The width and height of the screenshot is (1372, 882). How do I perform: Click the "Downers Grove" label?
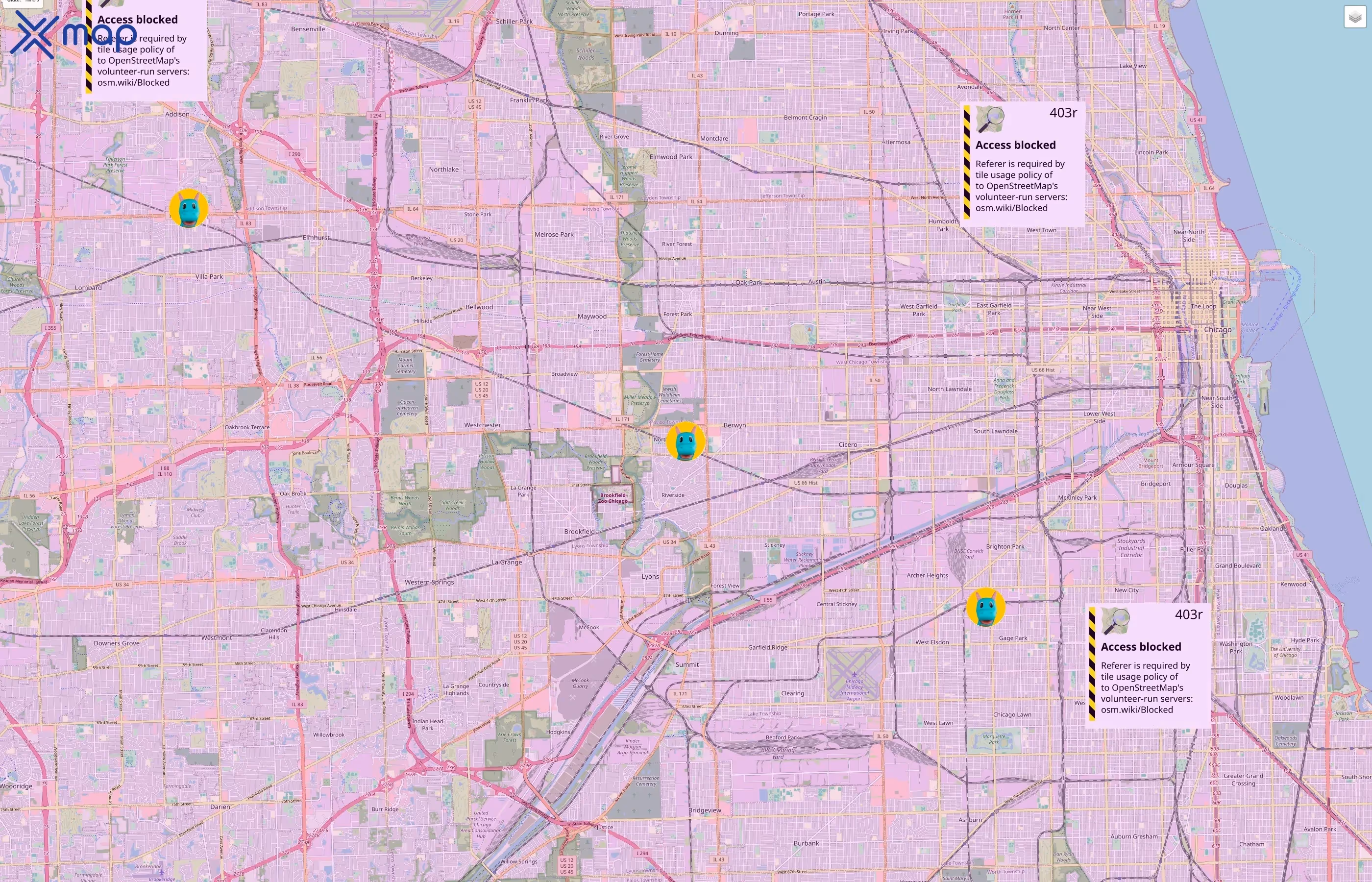pos(117,643)
